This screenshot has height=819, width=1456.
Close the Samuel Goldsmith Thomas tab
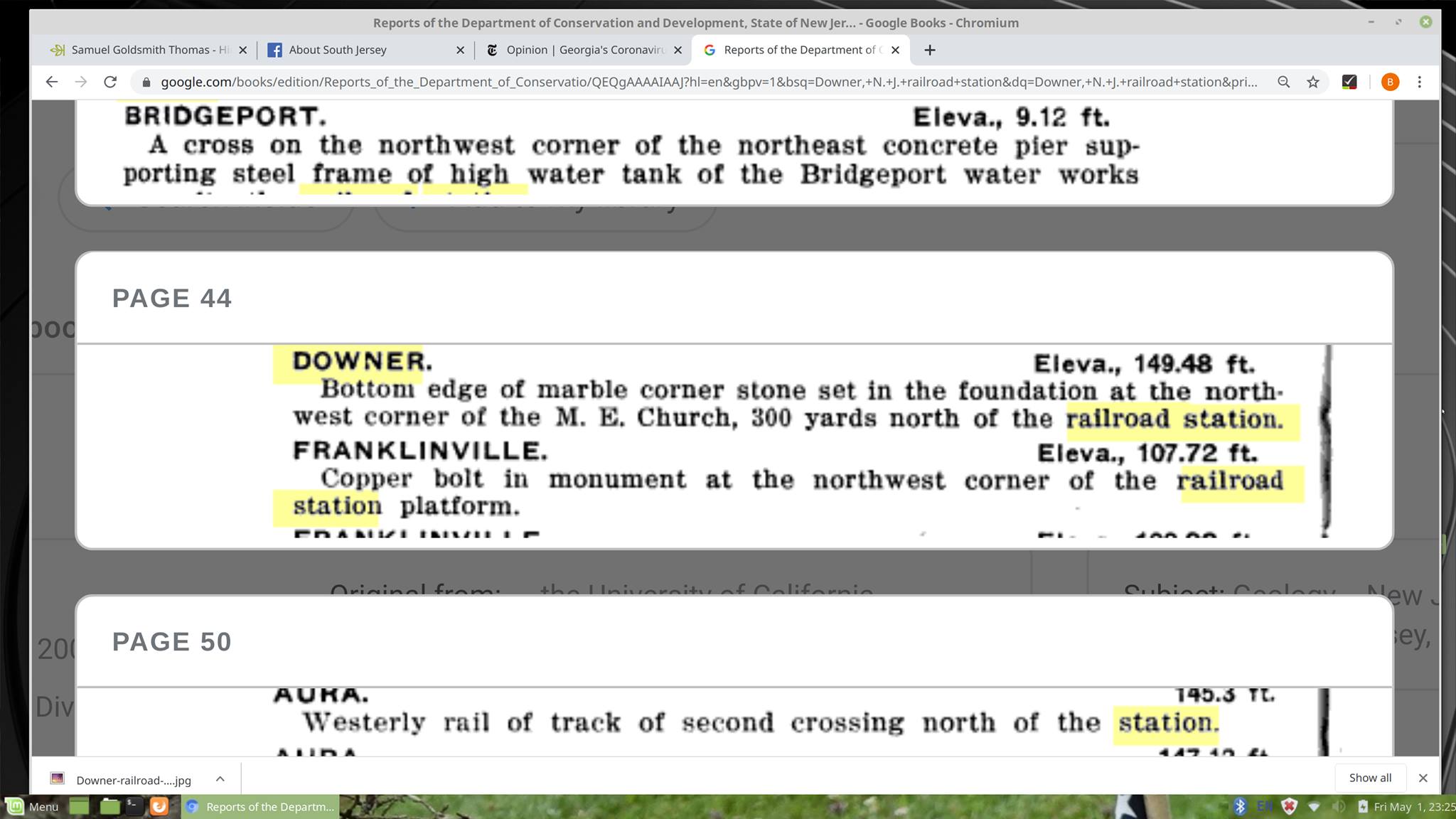tap(242, 50)
